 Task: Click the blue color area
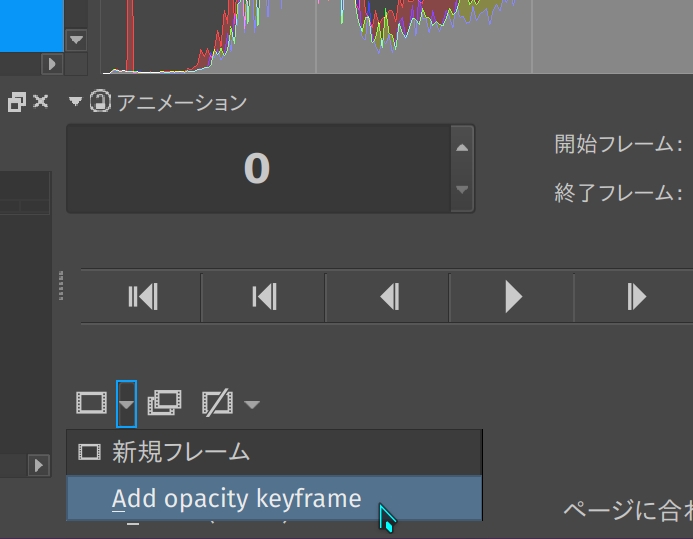coord(32,26)
